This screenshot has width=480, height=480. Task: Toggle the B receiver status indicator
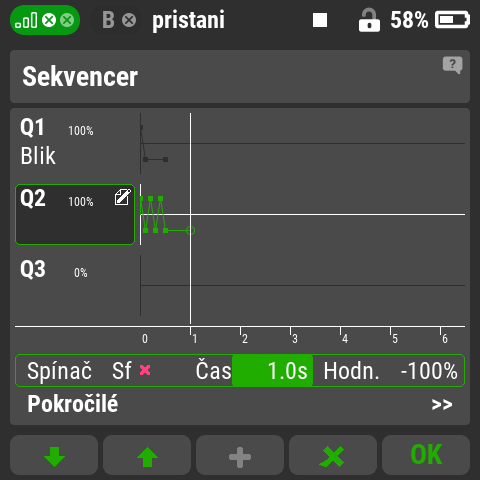(x=119, y=20)
